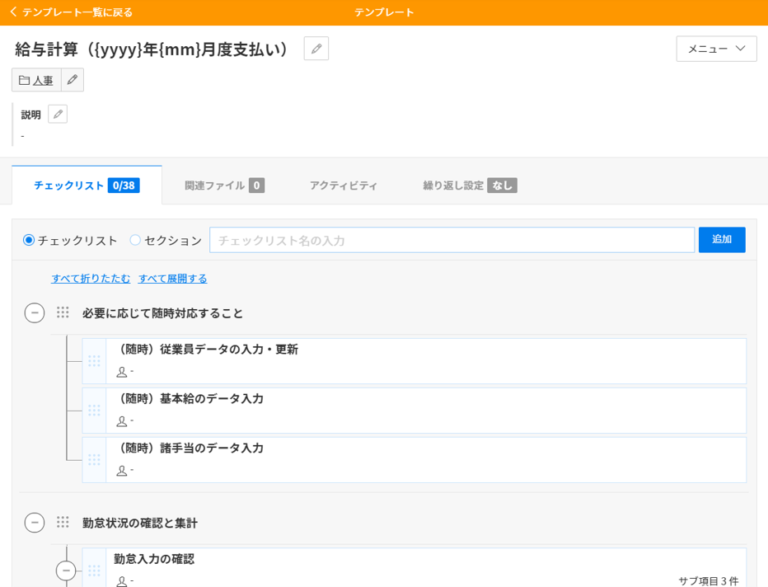The height and width of the screenshot is (587, 768).
Task: Click drag handle for 勤怠状況の確認と集計 section
Action: point(63,522)
